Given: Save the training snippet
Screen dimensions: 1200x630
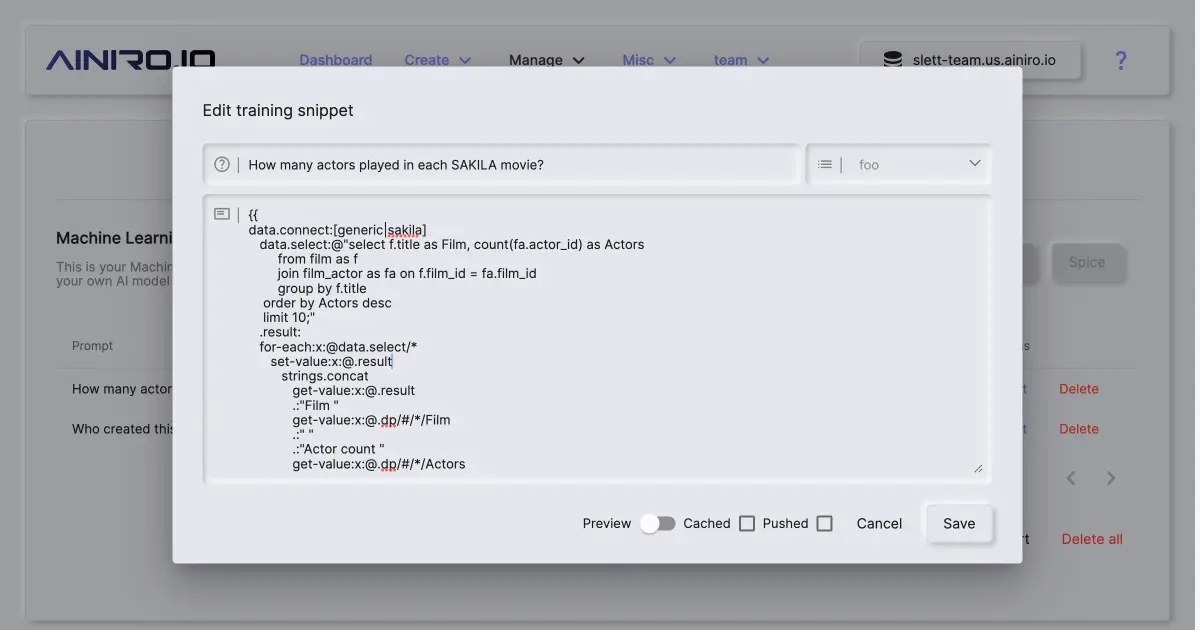Looking at the screenshot, I should coord(958,523).
